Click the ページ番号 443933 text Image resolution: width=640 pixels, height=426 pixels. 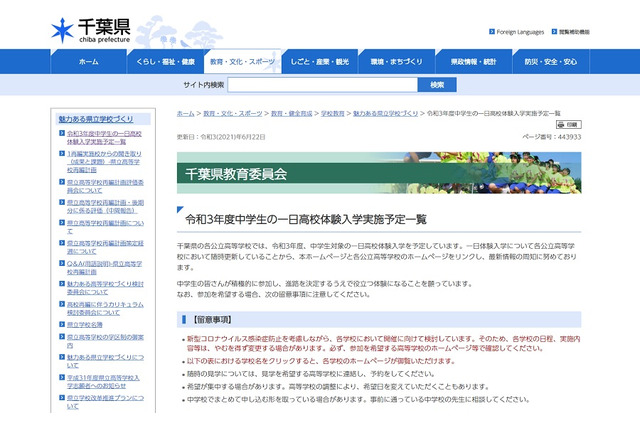551,137
